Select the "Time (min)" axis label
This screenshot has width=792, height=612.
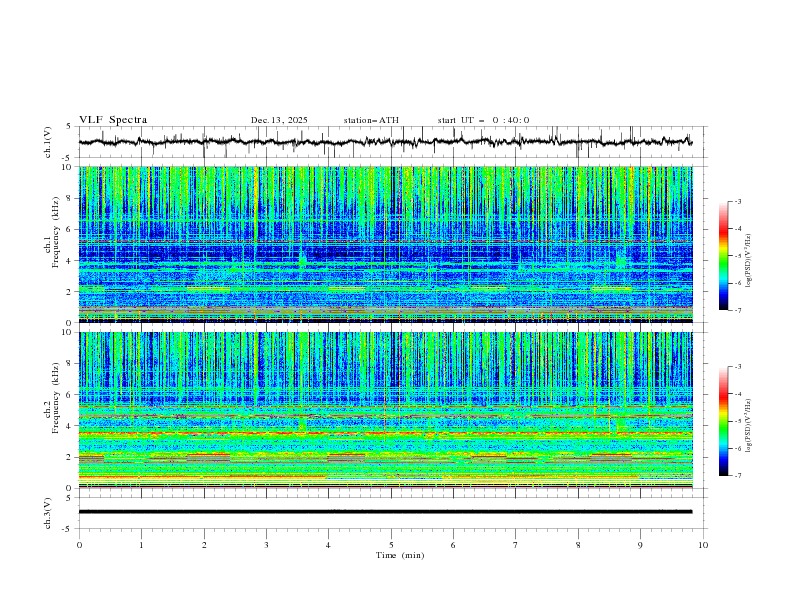click(400, 555)
